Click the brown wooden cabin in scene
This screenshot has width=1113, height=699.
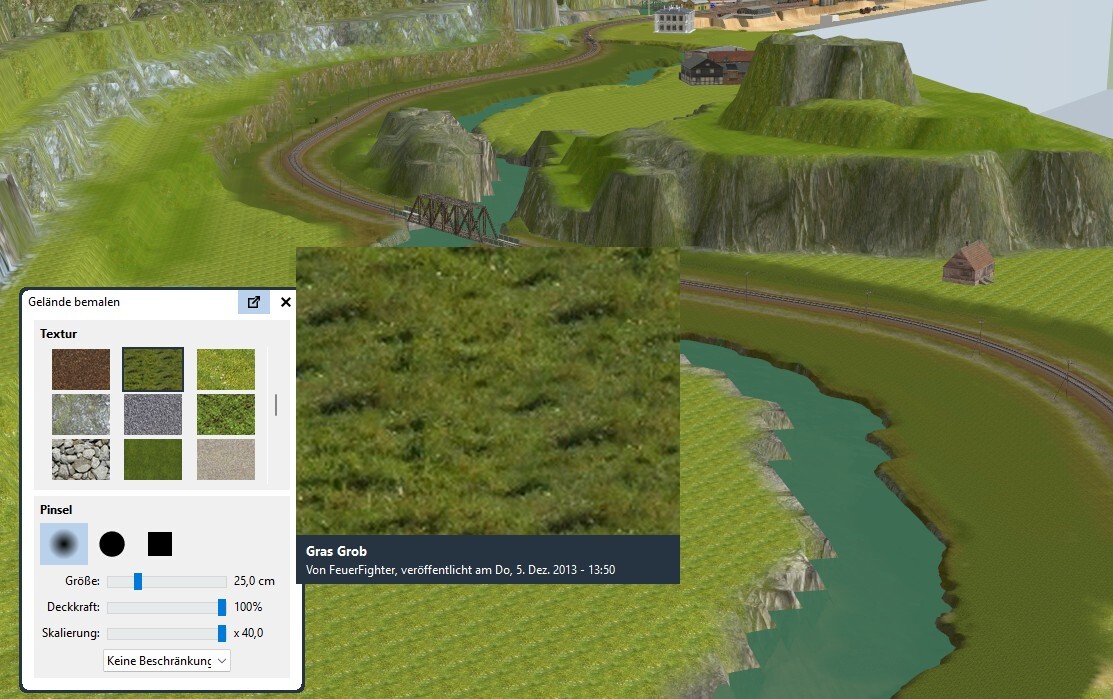(x=969, y=263)
